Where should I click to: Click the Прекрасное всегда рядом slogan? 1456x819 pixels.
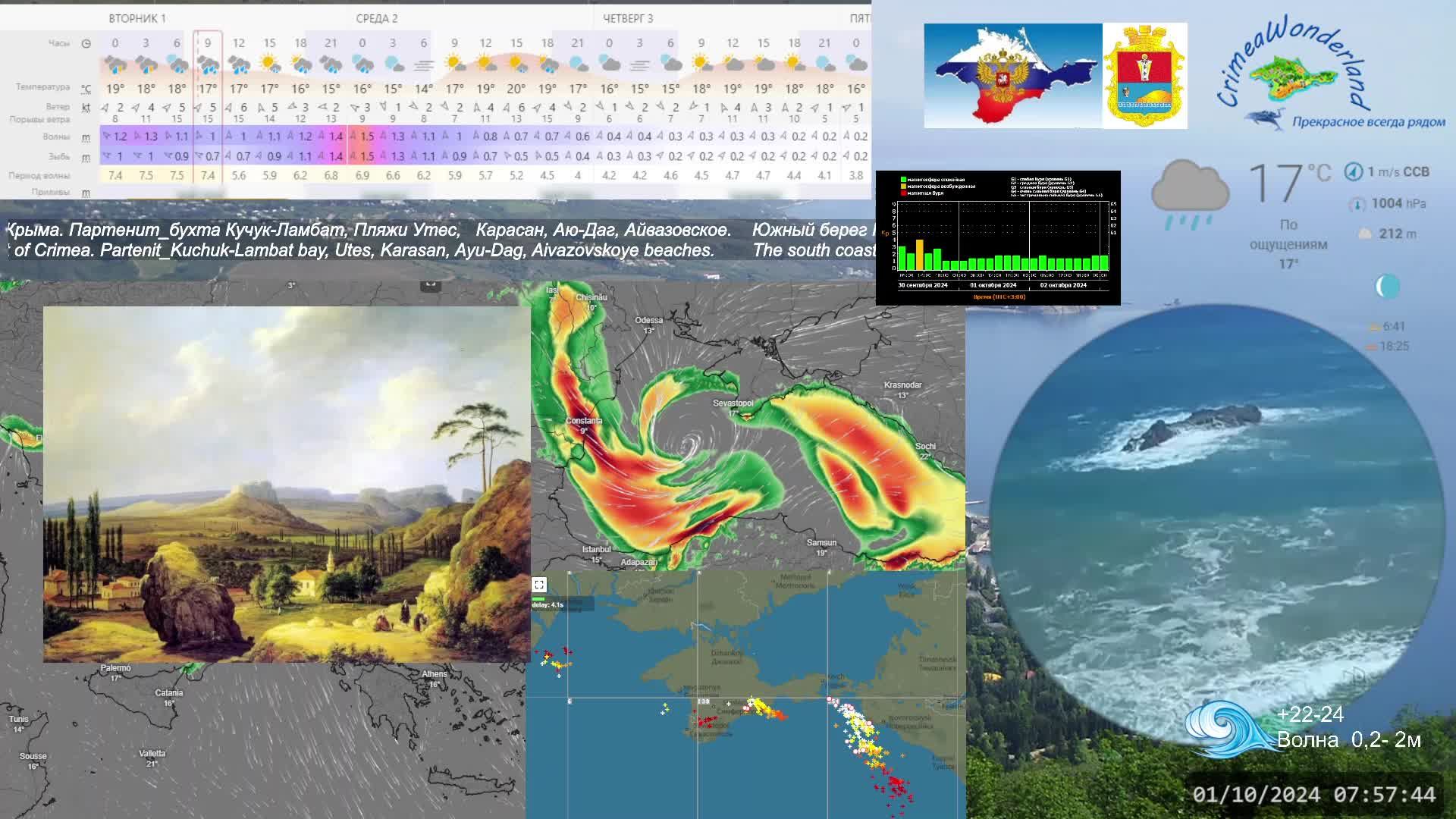[x=1369, y=121]
